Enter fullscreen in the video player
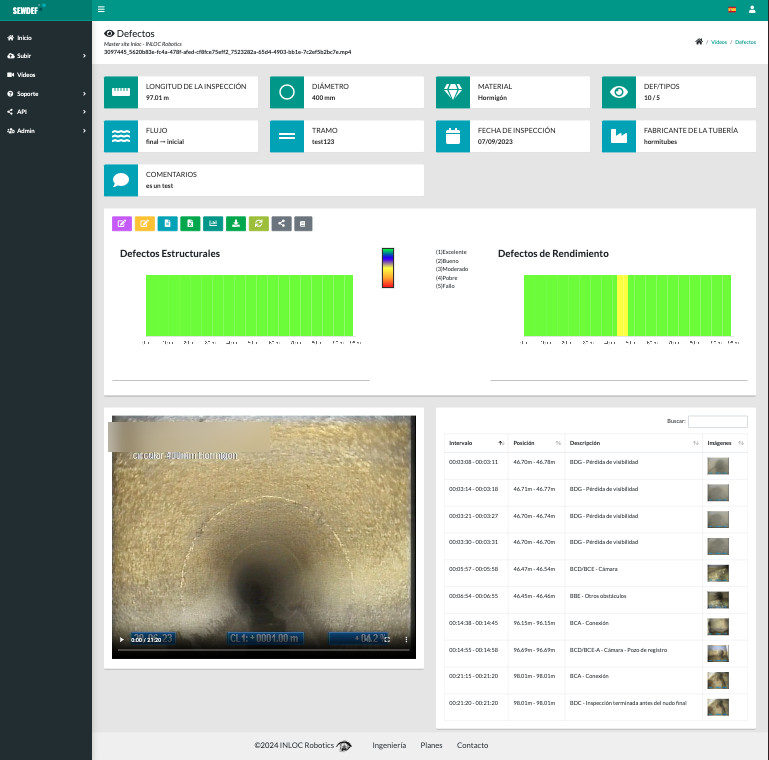This screenshot has width=769, height=760. click(387, 639)
